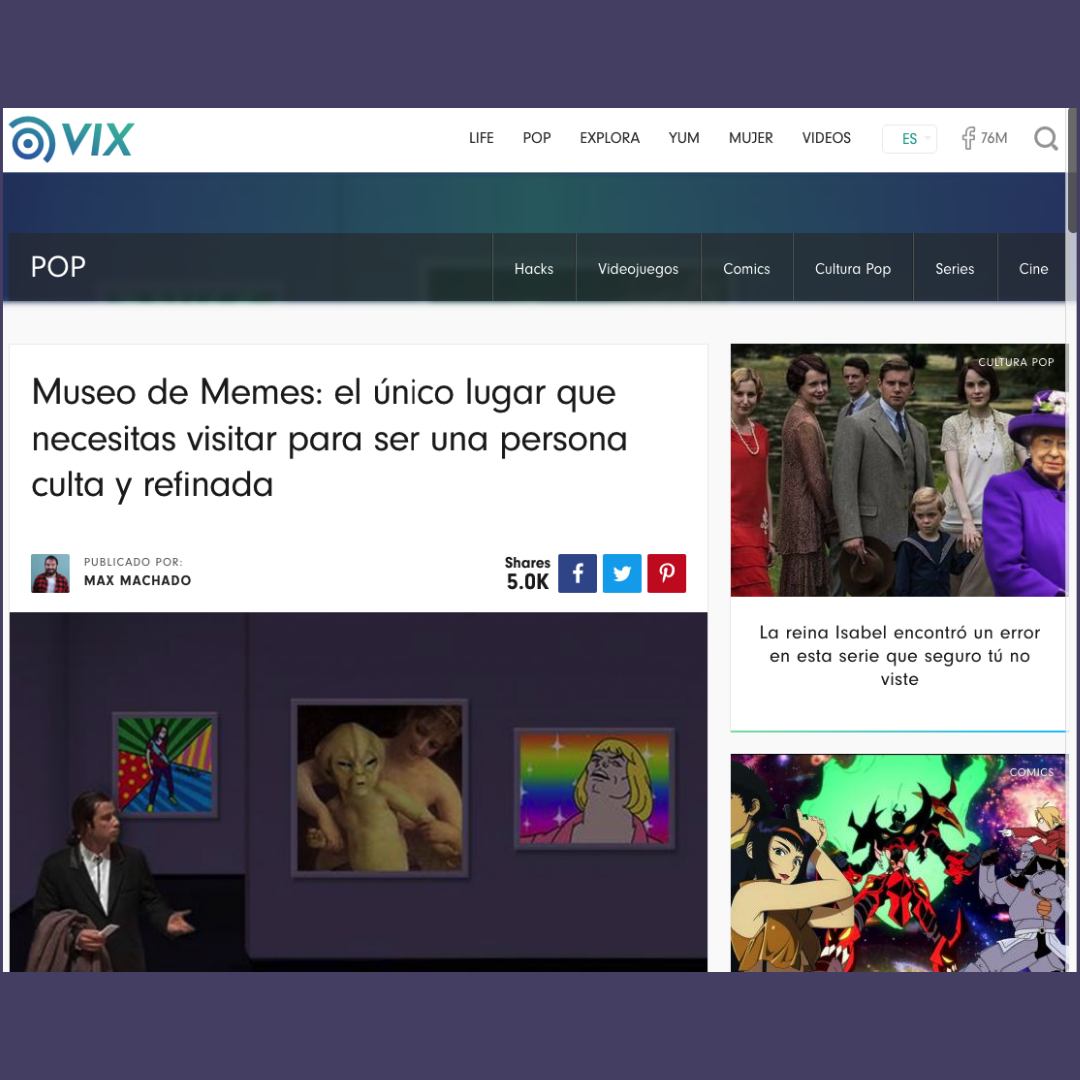Open the search magnifier
The height and width of the screenshot is (1080, 1080).
(1045, 139)
